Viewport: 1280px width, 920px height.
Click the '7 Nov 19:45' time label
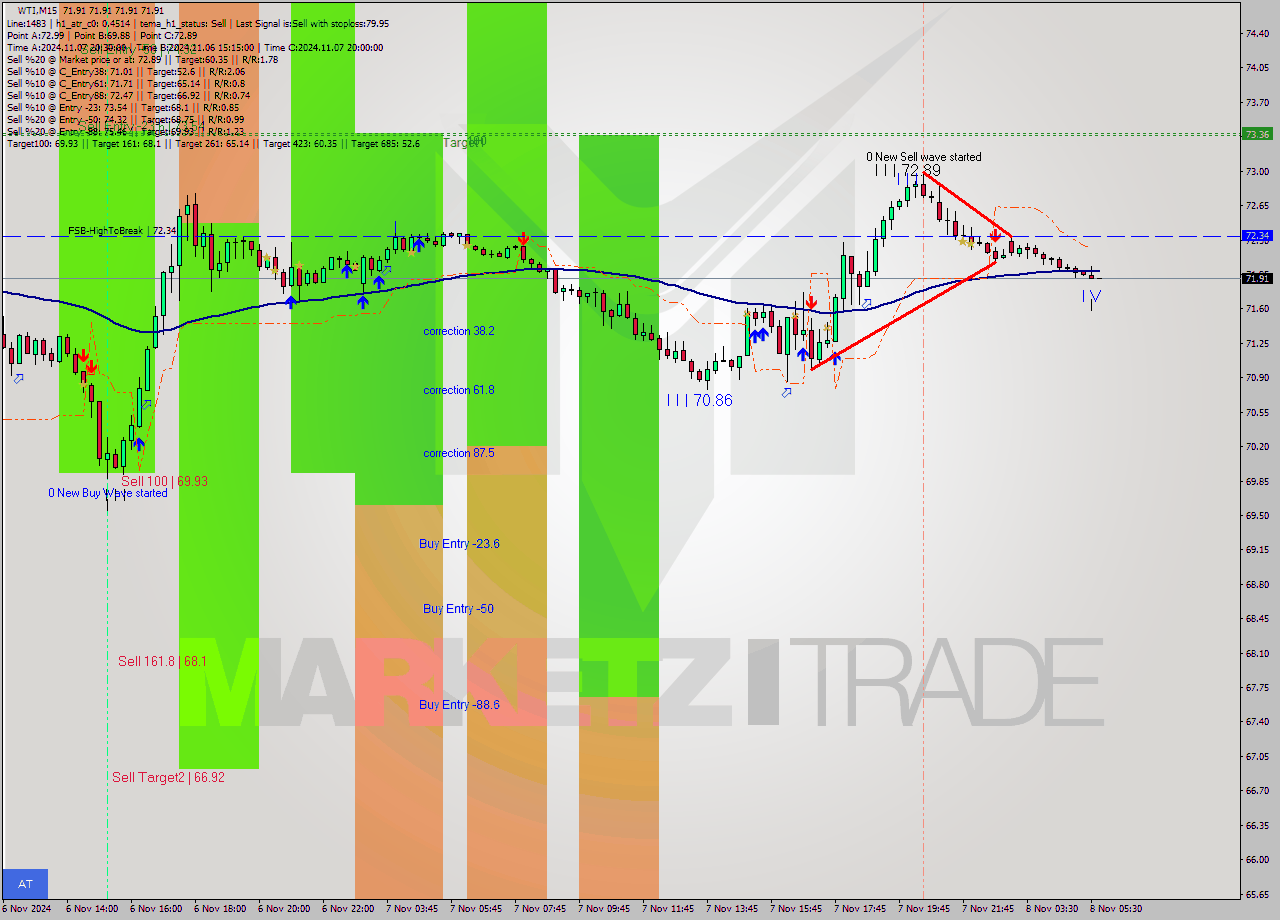(x=924, y=909)
